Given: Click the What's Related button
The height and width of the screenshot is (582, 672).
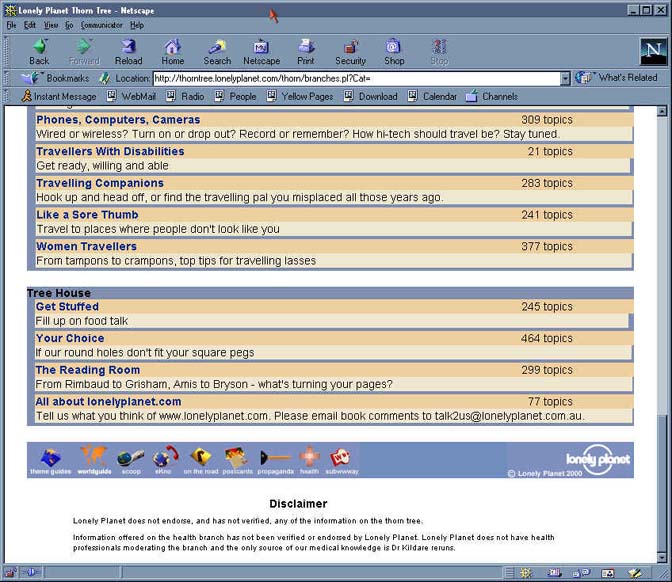Looking at the screenshot, I should [616, 78].
